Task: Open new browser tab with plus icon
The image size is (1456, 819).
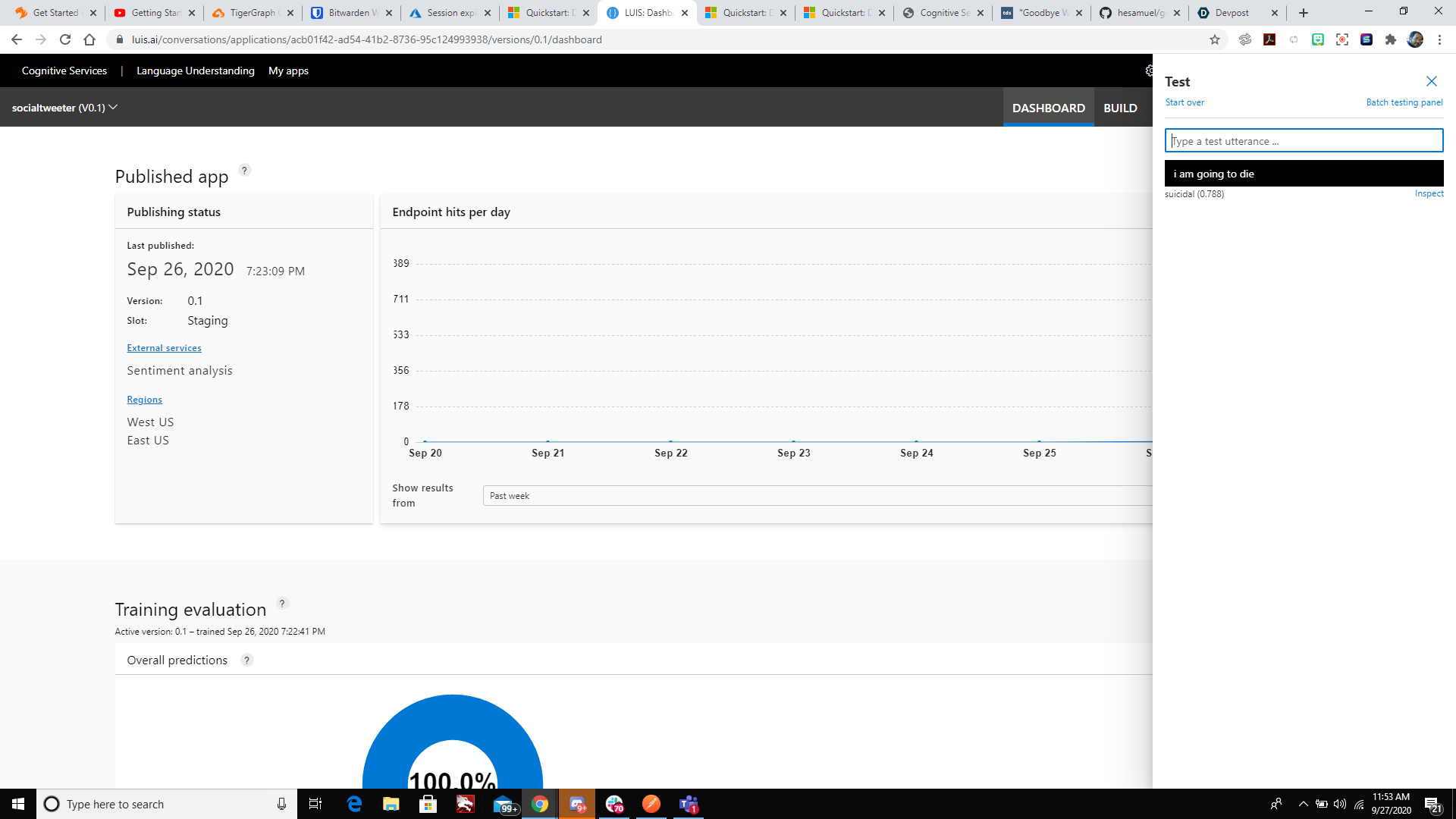Action: tap(1304, 13)
